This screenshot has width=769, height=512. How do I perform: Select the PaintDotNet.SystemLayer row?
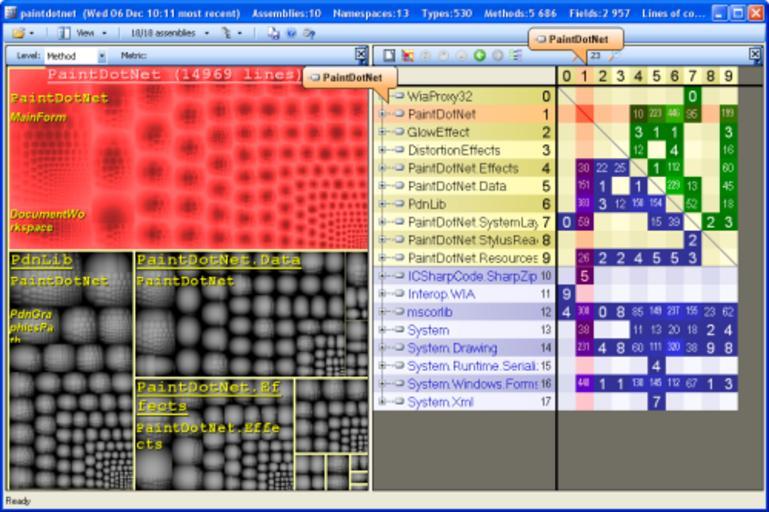[x=464, y=222]
